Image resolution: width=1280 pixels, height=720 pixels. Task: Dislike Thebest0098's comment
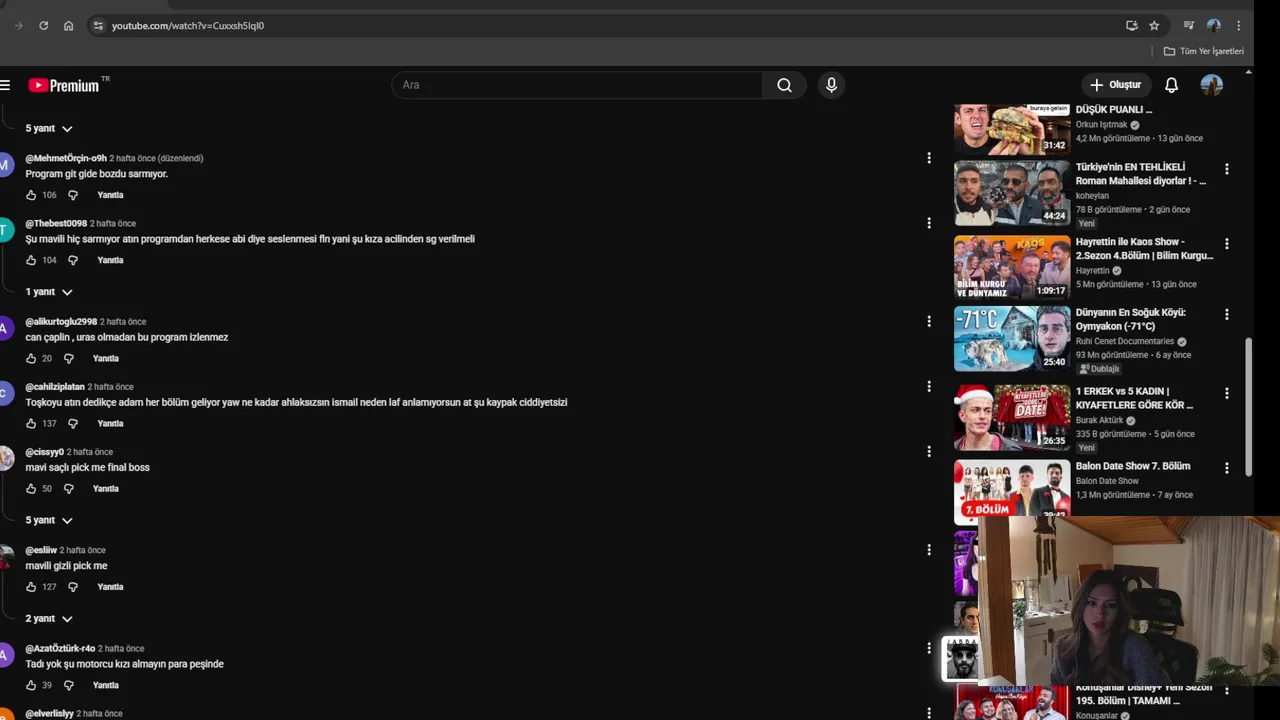click(72, 260)
